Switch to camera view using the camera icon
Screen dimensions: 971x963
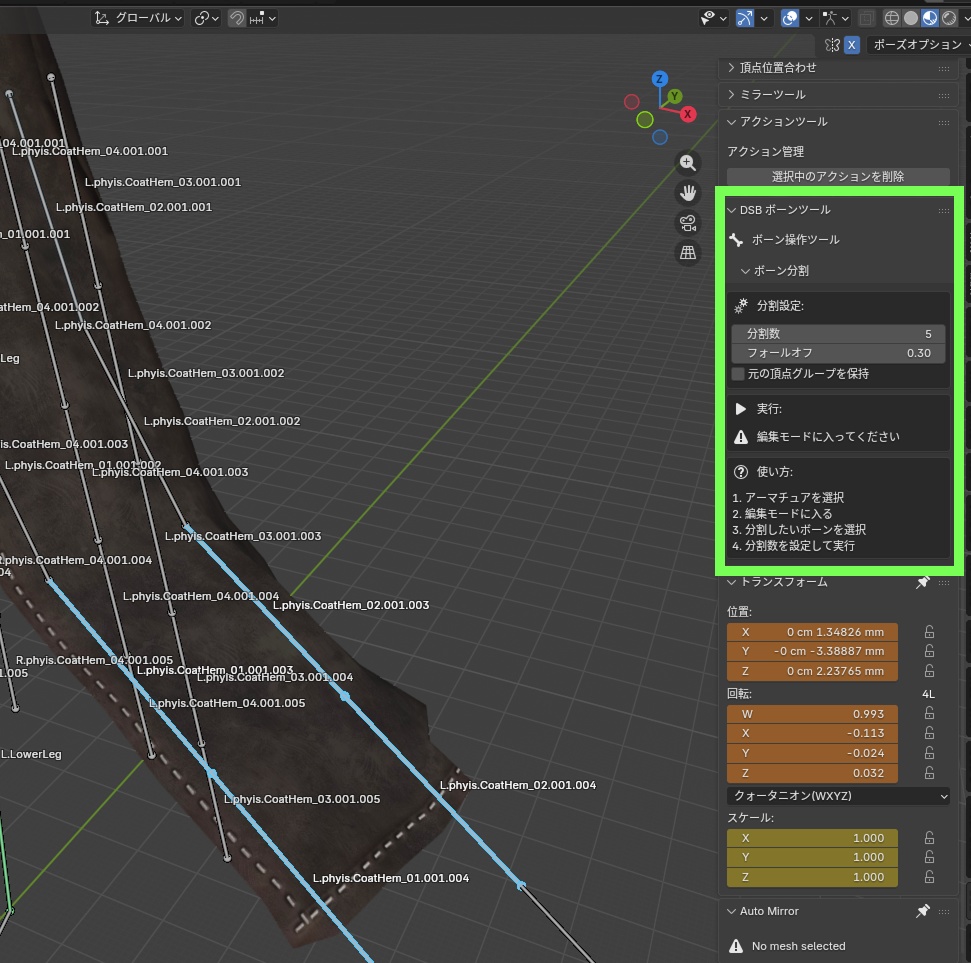pos(688,223)
